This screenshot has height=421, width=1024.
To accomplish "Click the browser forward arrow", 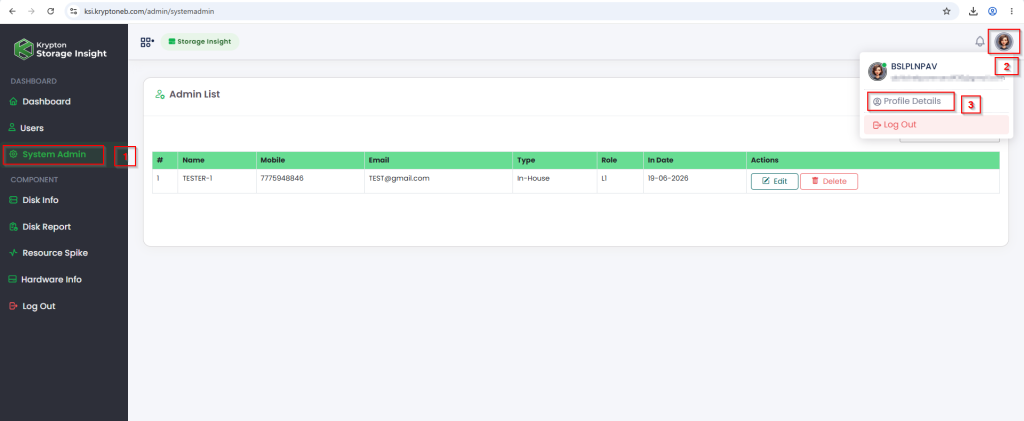I will pyautogui.click(x=31, y=11).
